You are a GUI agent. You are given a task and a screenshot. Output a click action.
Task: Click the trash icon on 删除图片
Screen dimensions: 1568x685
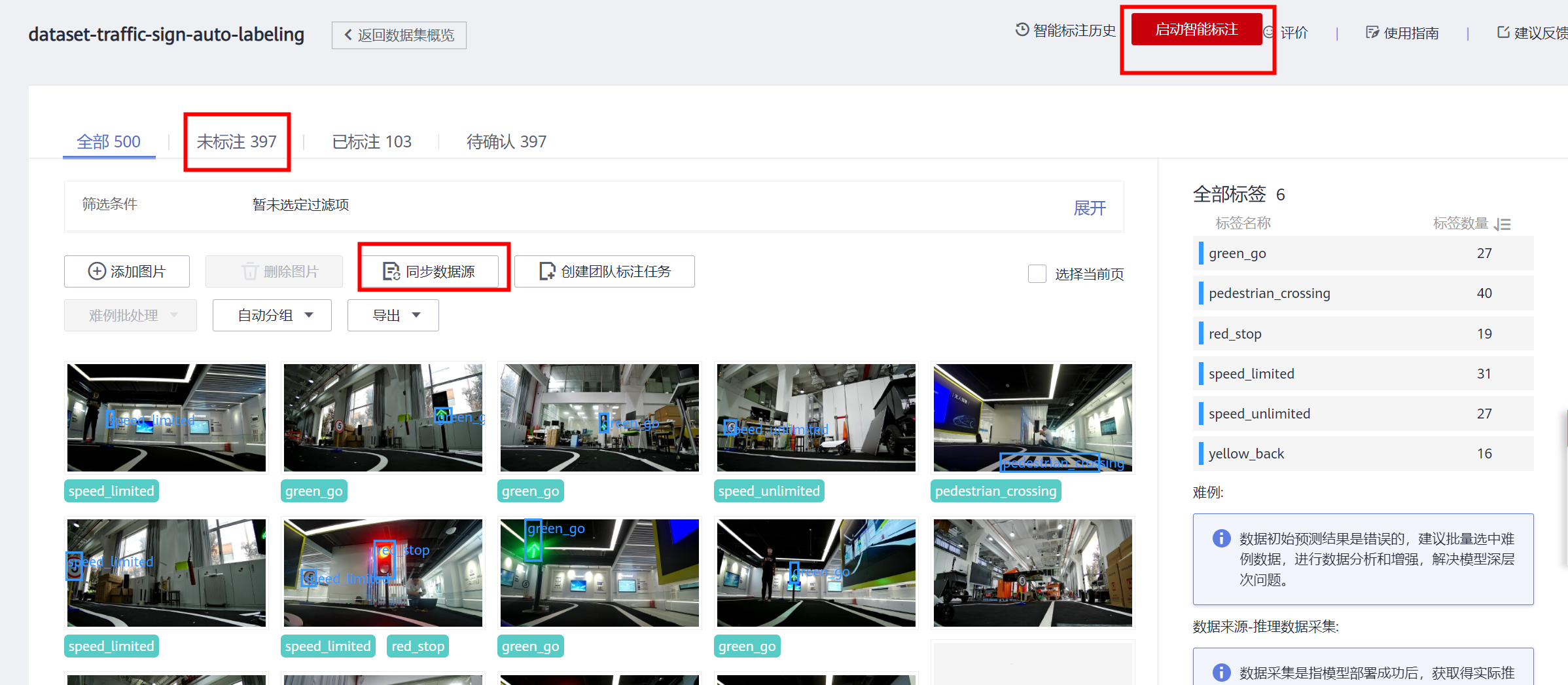tap(250, 271)
